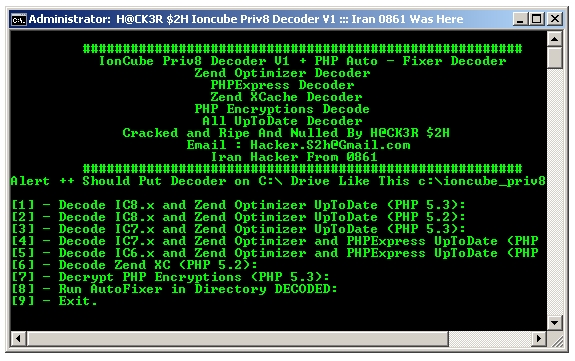This screenshot has width=575, height=361.
Task: Click 'Cracked and Ripe And Nulled' line
Action: (x=286, y=133)
